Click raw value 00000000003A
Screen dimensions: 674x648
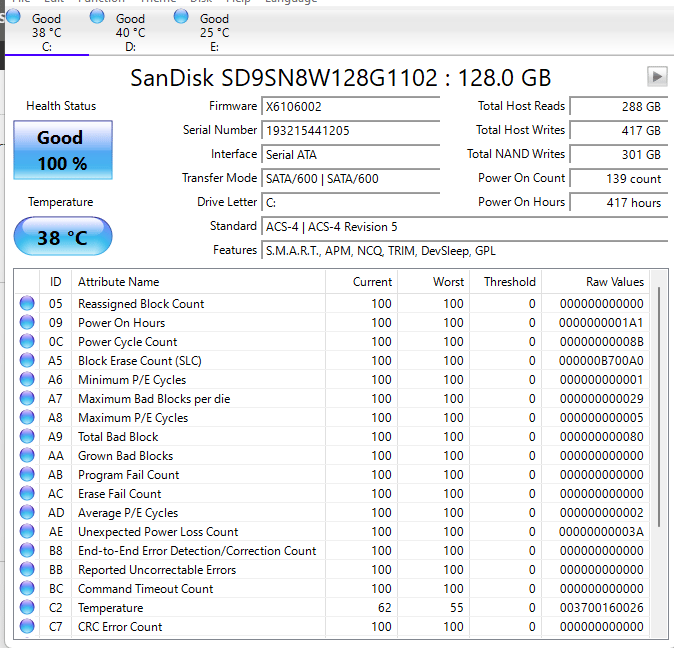click(x=601, y=532)
